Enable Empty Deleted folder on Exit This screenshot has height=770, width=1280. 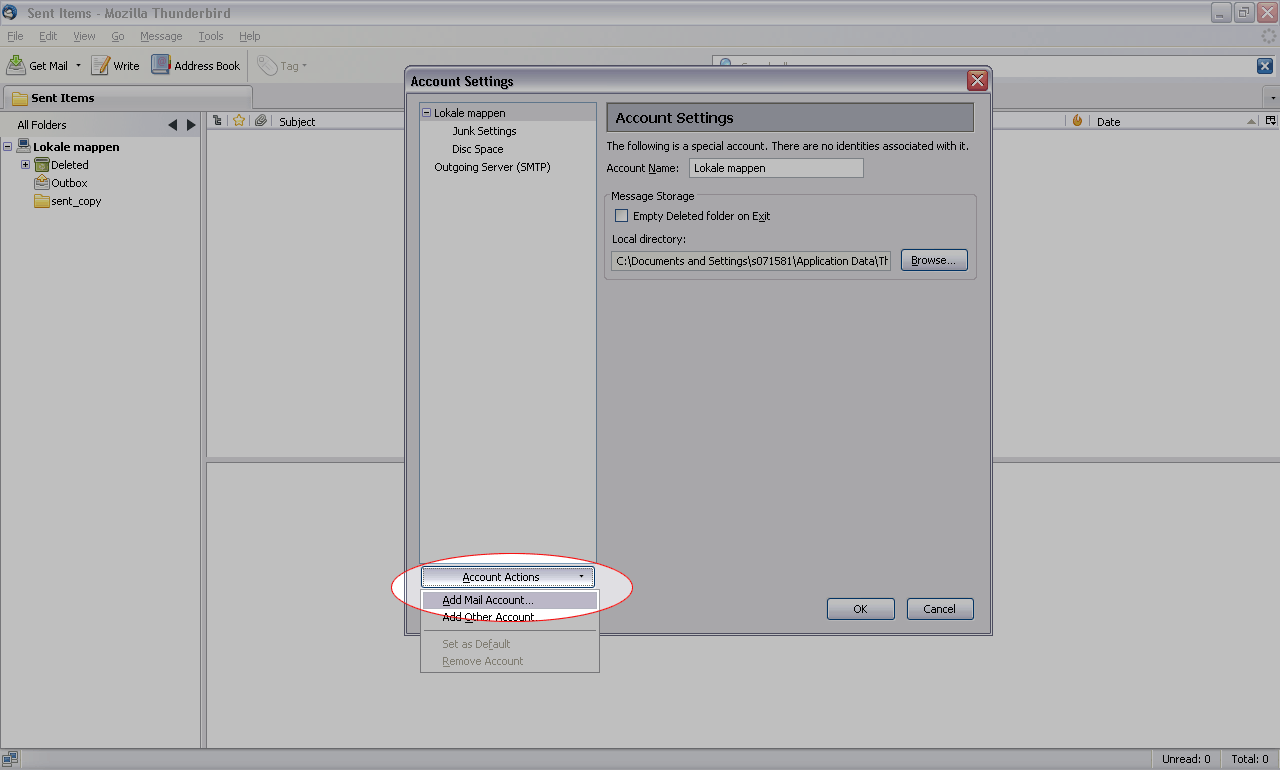[621, 216]
